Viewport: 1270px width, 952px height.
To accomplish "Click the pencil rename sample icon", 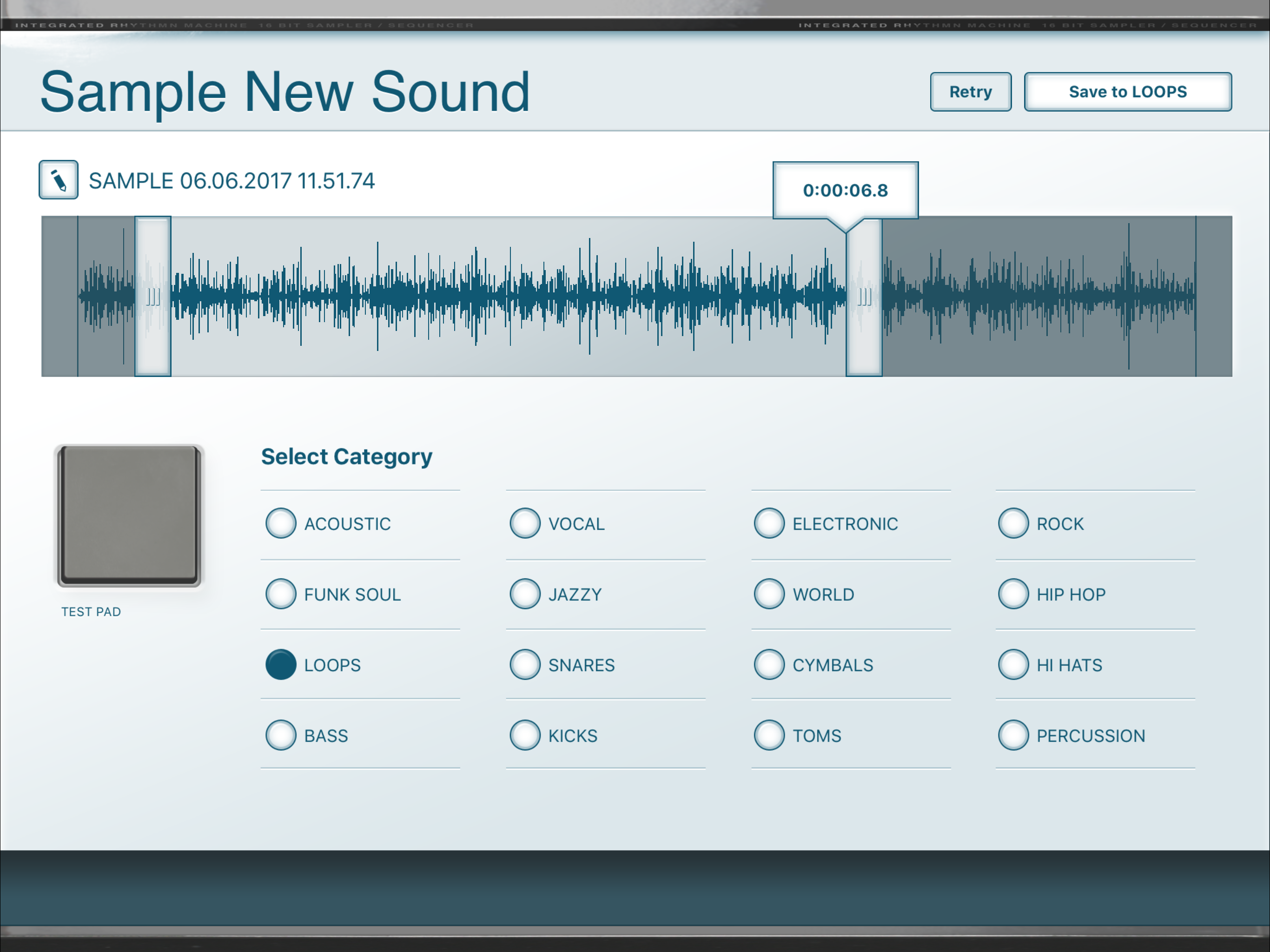I will coord(59,180).
